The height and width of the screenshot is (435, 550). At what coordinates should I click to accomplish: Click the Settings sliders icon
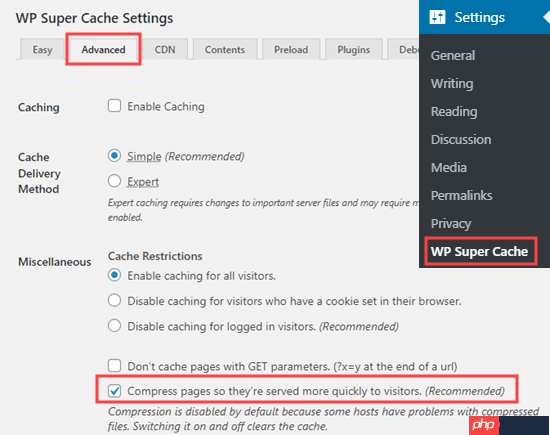pos(437,17)
